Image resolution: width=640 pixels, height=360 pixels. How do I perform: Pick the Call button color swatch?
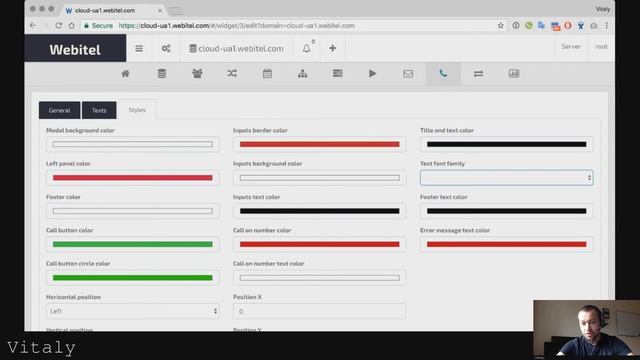[133, 244]
